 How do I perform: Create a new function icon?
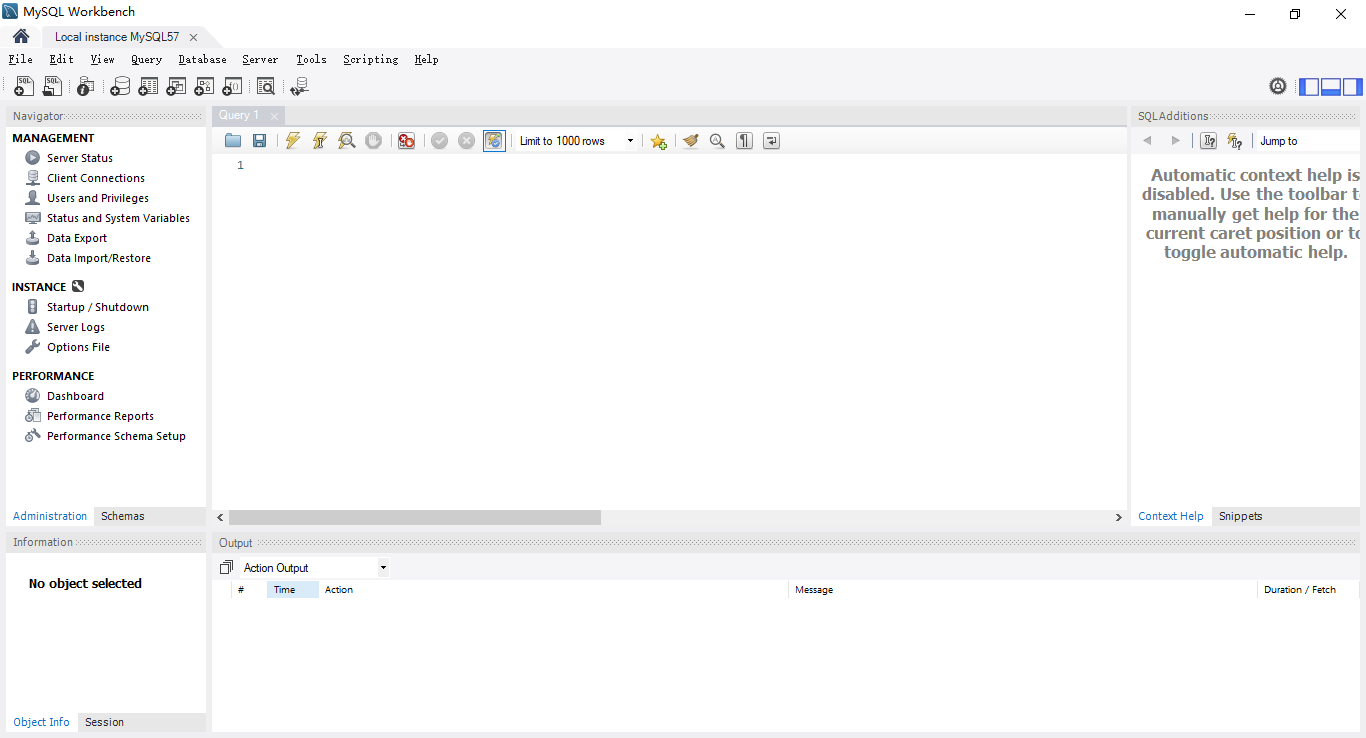232,87
